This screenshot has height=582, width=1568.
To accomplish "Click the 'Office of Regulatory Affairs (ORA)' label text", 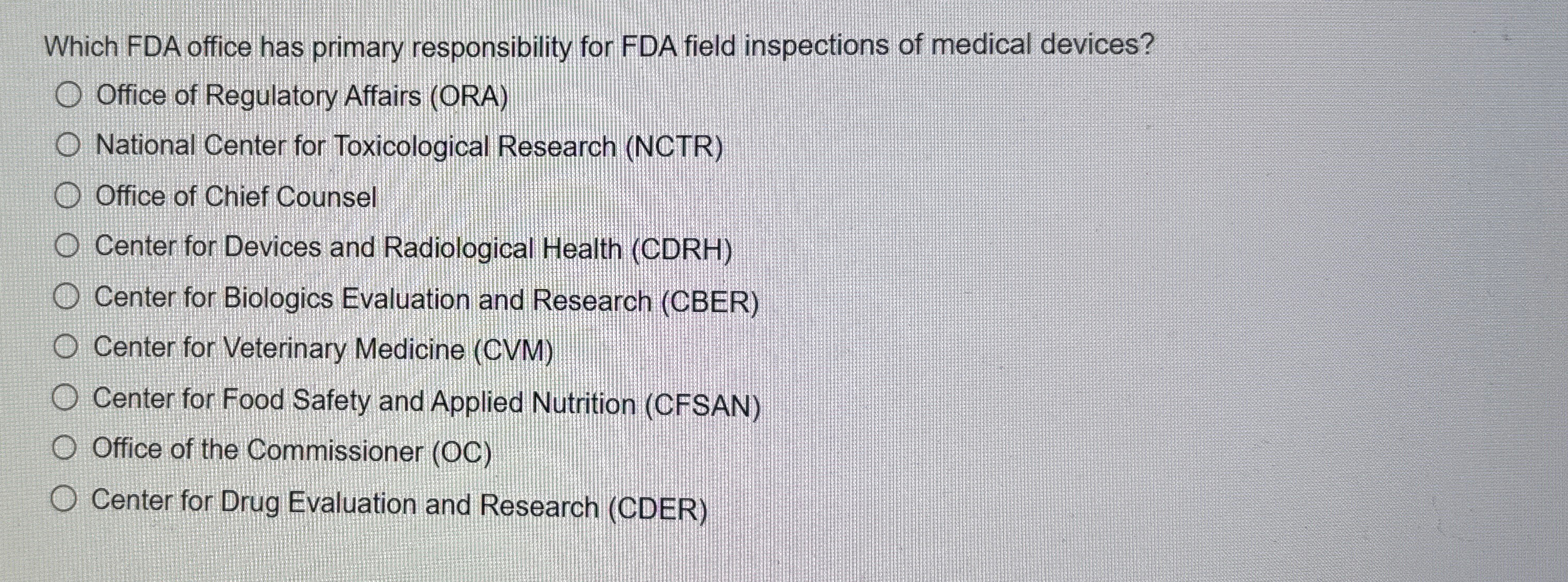I will click(301, 96).
